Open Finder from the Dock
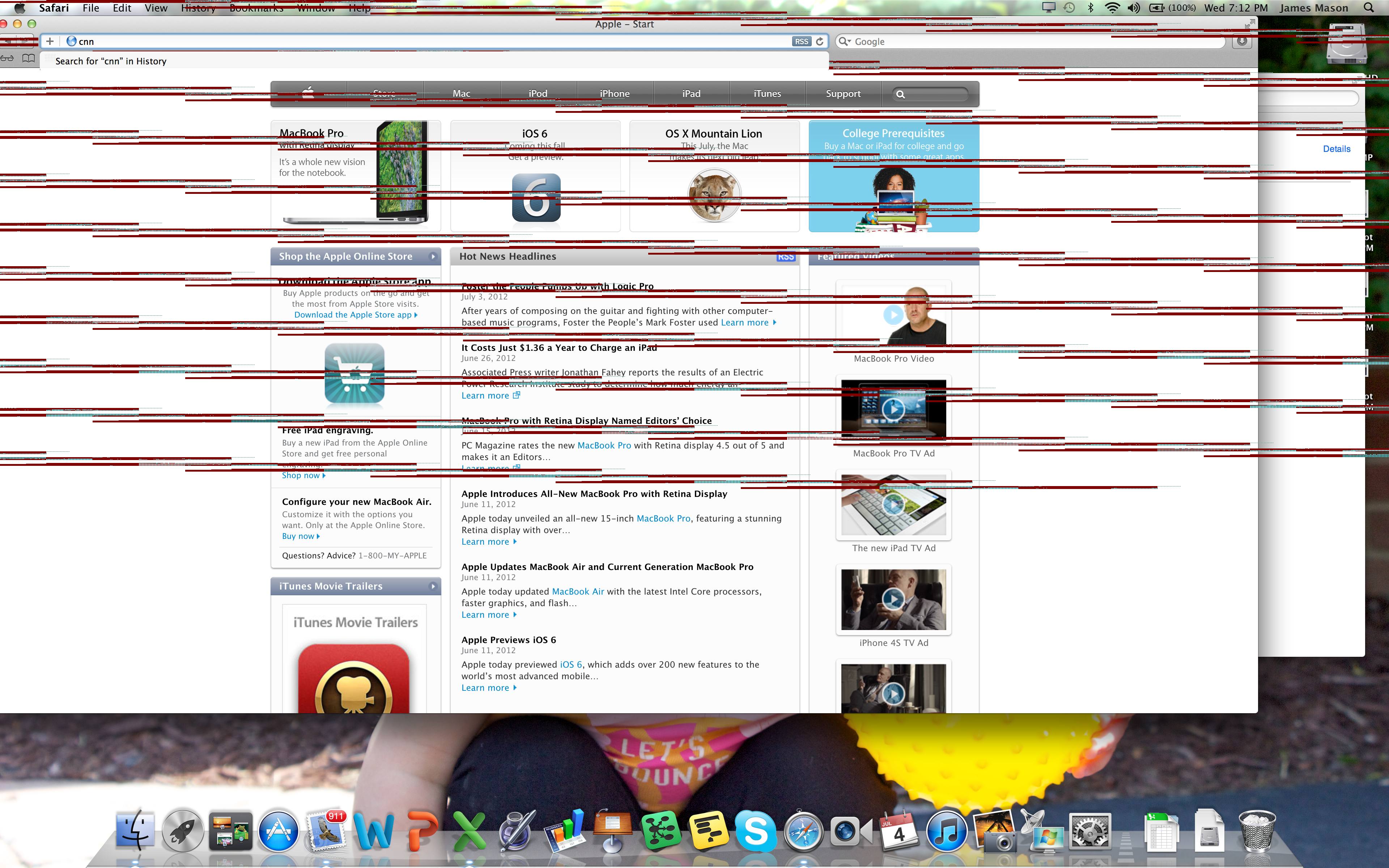 click(135, 830)
